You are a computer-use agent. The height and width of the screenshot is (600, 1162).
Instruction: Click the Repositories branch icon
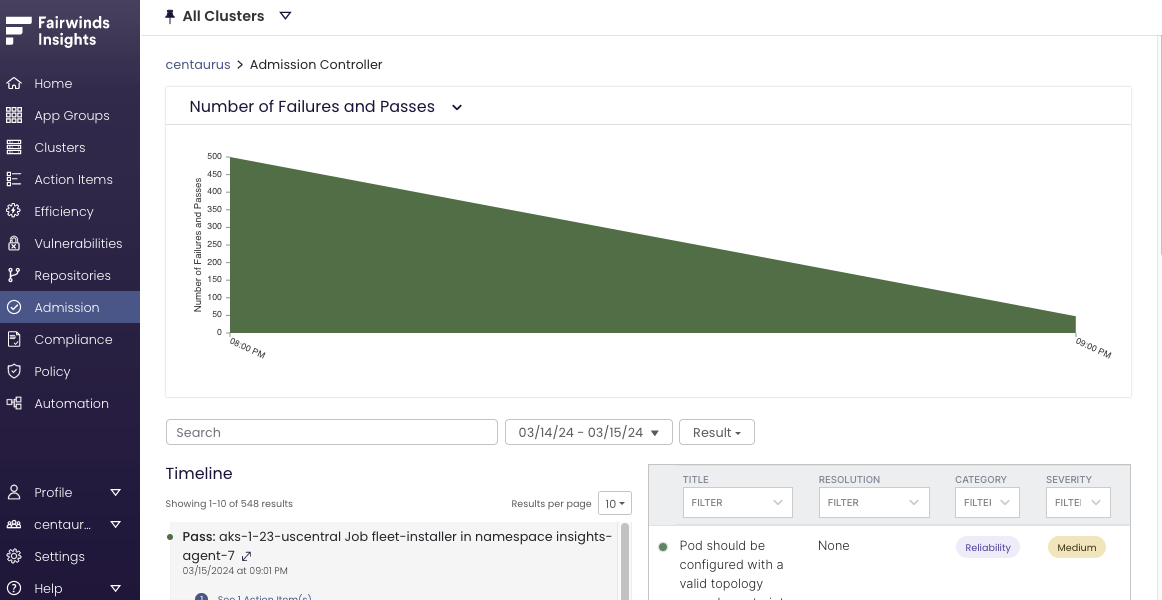click(14, 275)
